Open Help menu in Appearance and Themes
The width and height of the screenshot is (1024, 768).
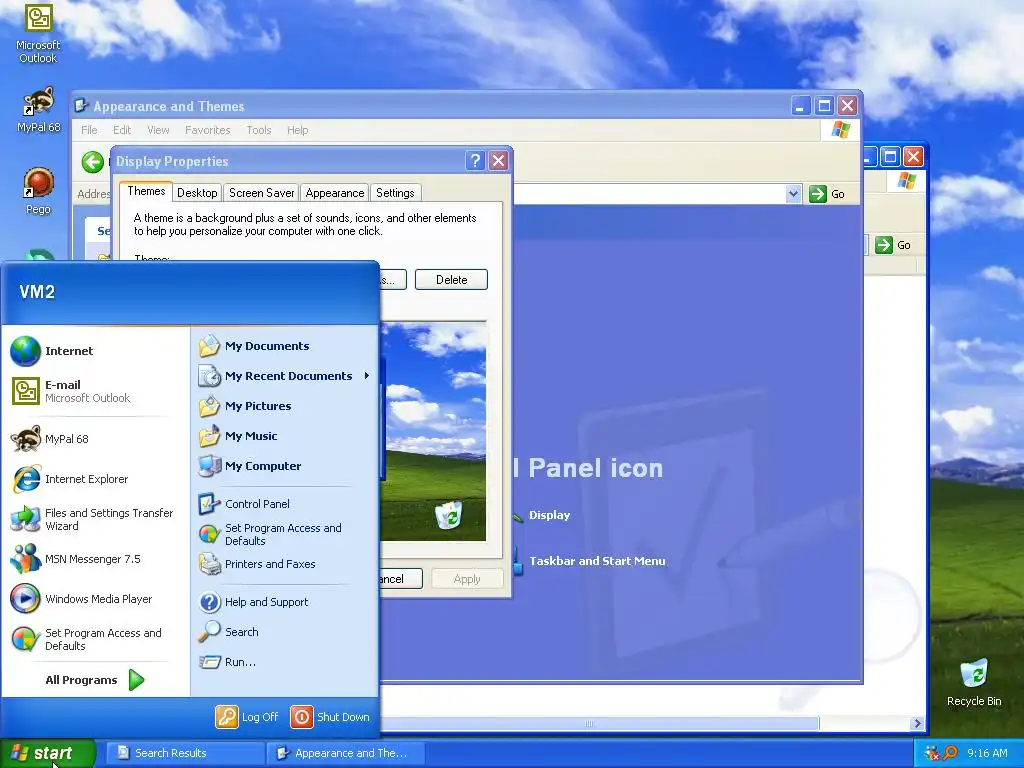point(297,130)
